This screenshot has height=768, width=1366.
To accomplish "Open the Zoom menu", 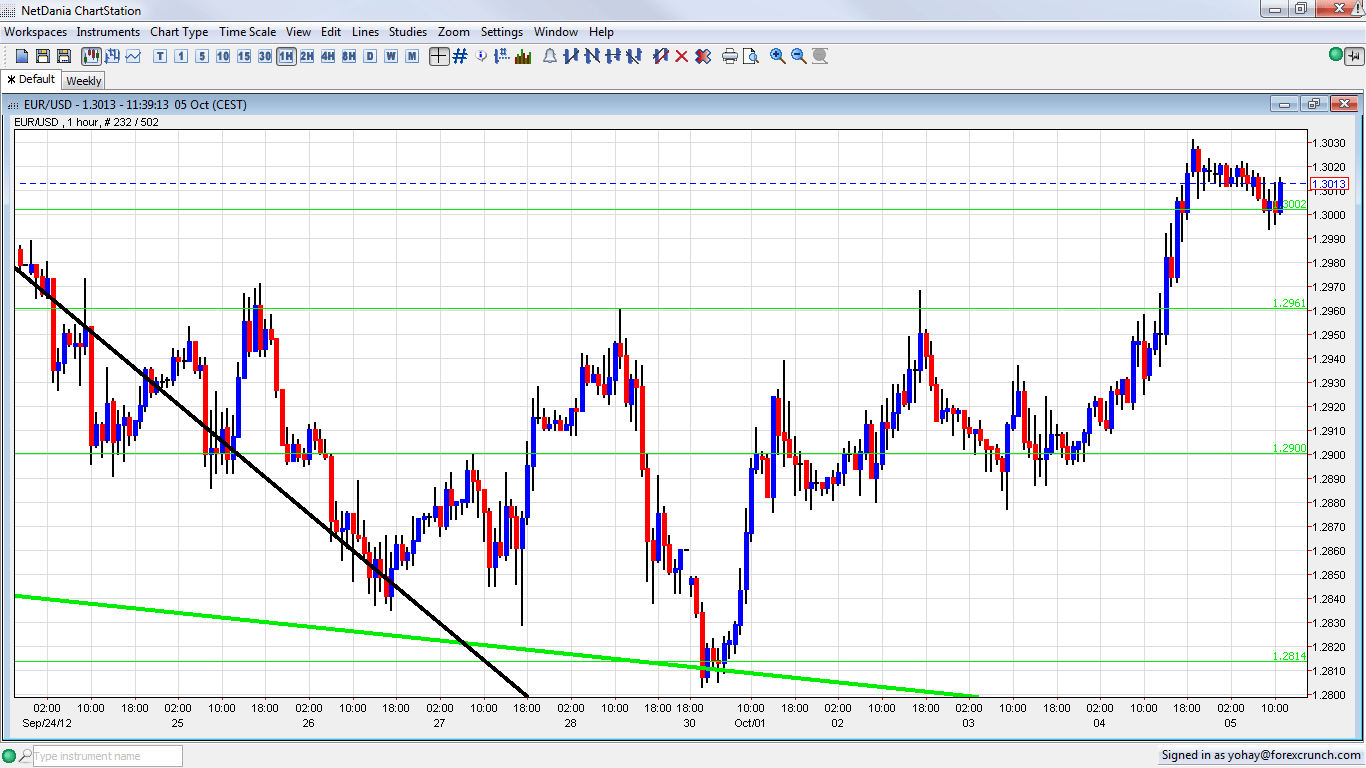I will point(454,32).
